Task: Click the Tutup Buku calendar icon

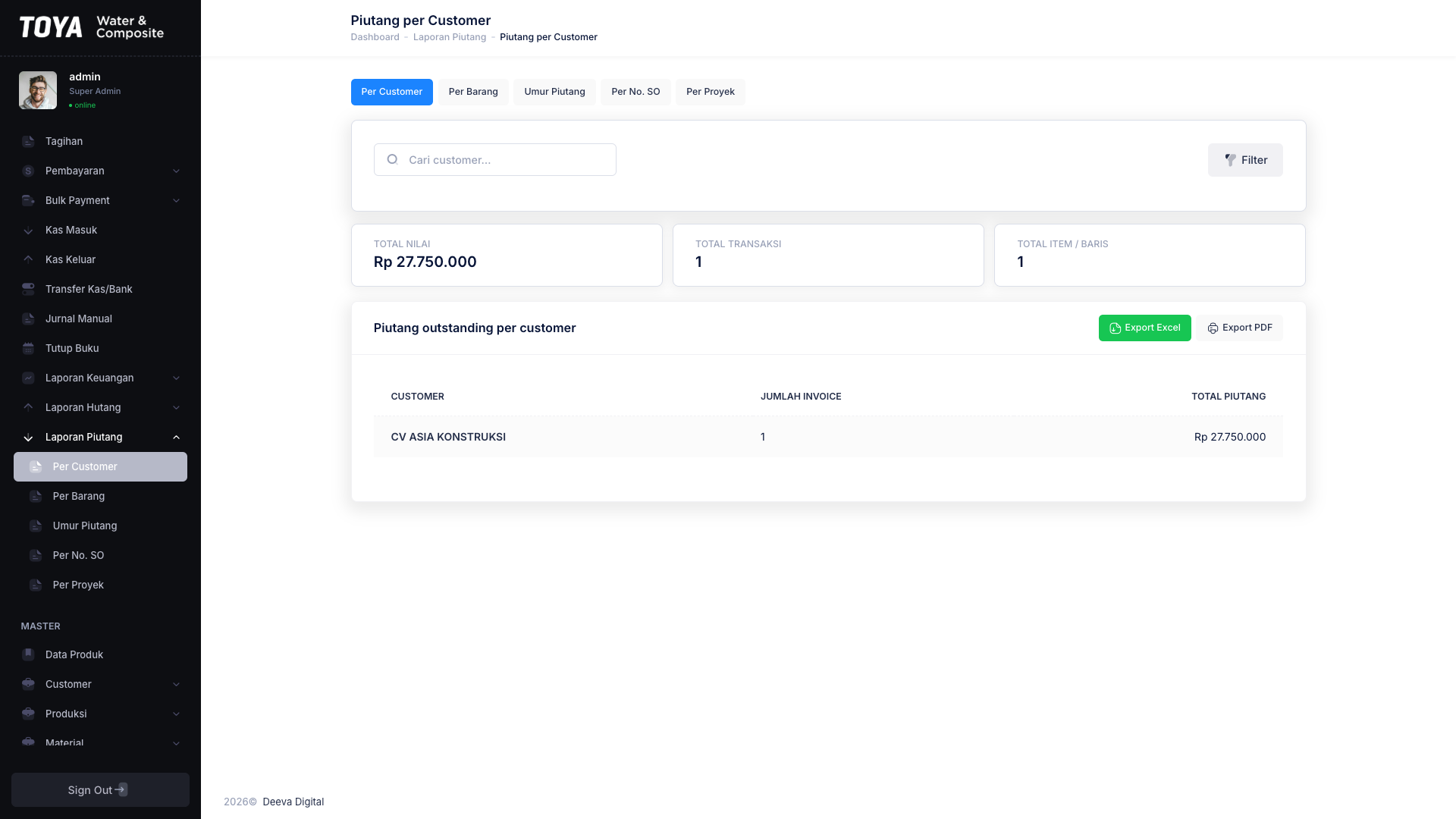Action: click(x=28, y=349)
